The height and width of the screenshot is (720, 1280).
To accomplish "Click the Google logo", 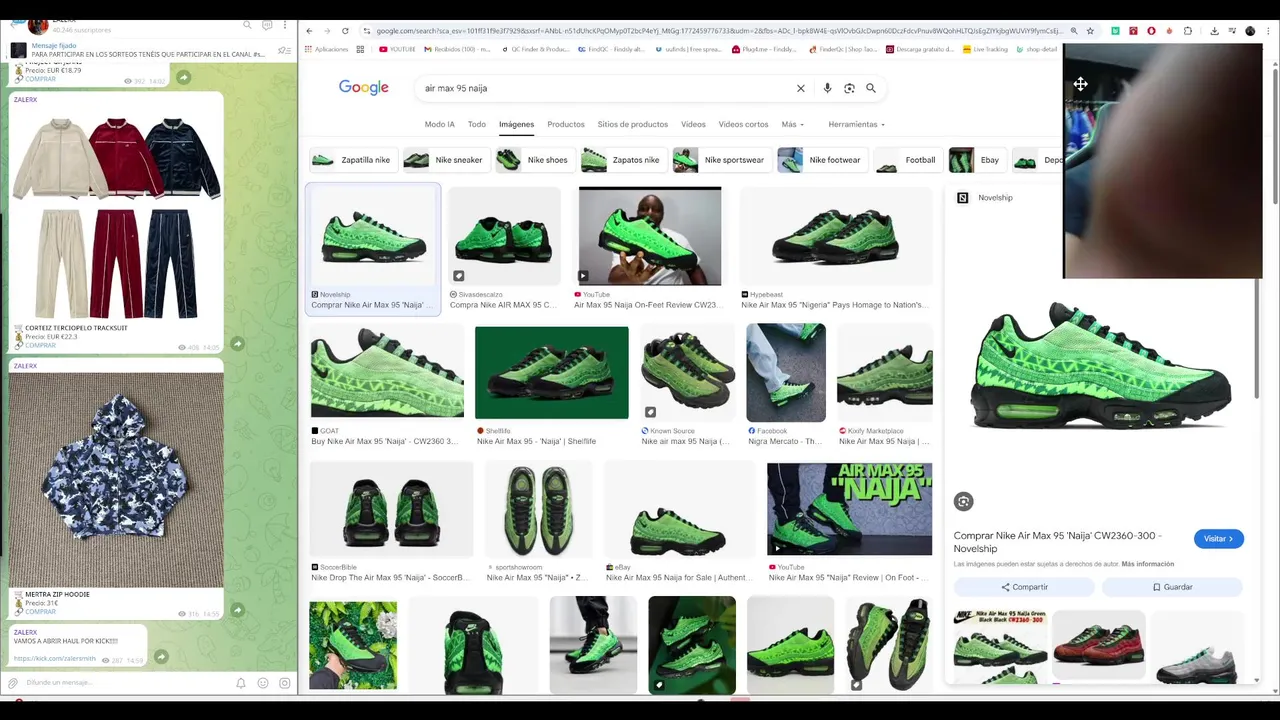I will (x=363, y=88).
